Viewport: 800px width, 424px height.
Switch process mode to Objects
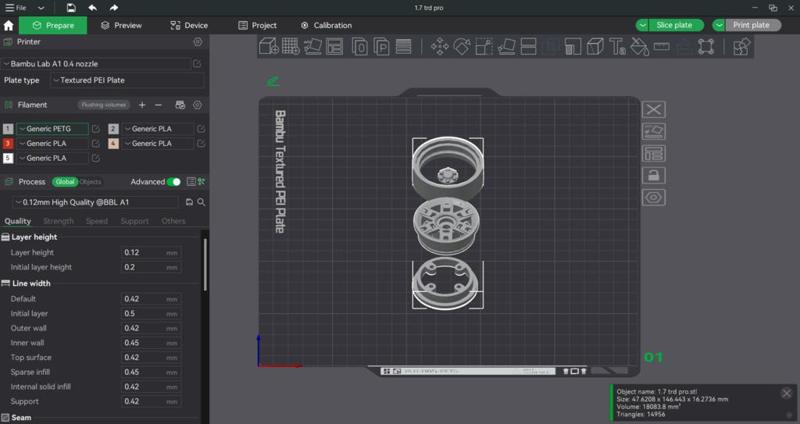coord(90,182)
